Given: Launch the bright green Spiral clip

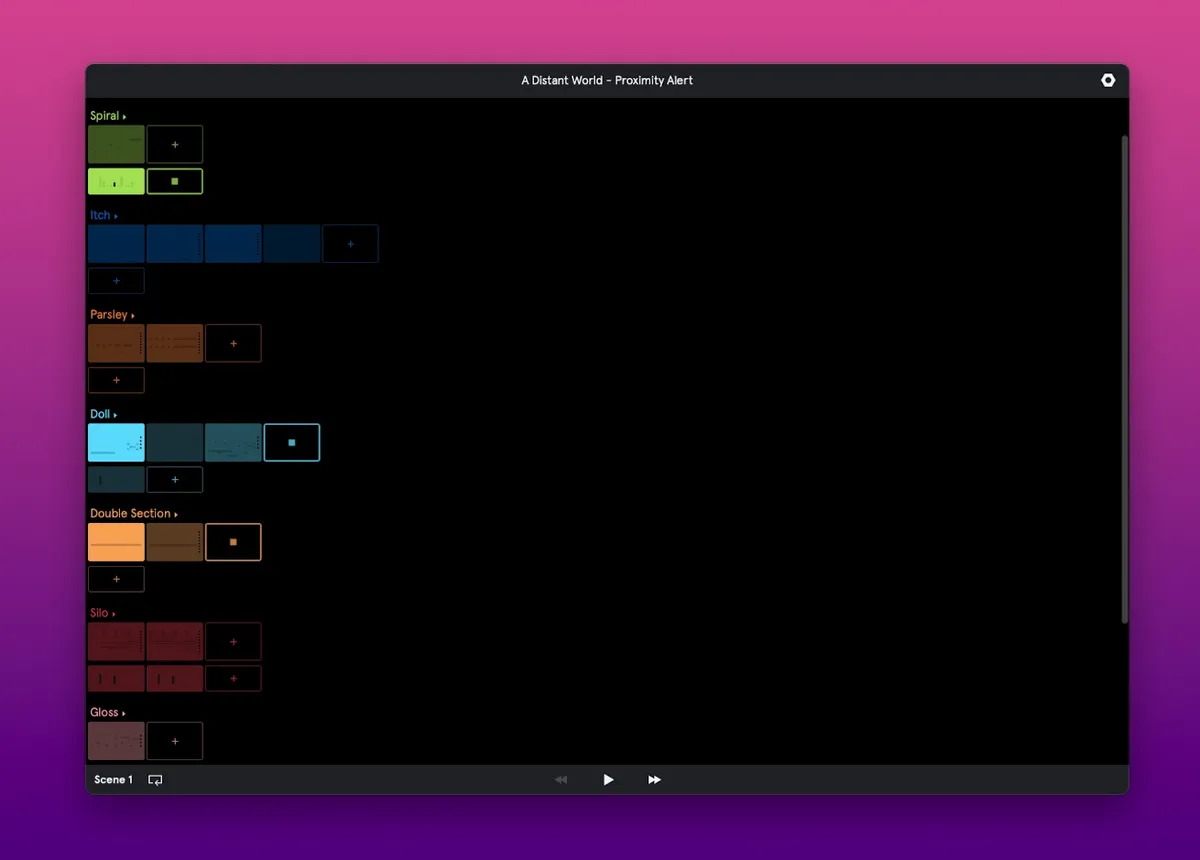Looking at the screenshot, I should (x=116, y=181).
